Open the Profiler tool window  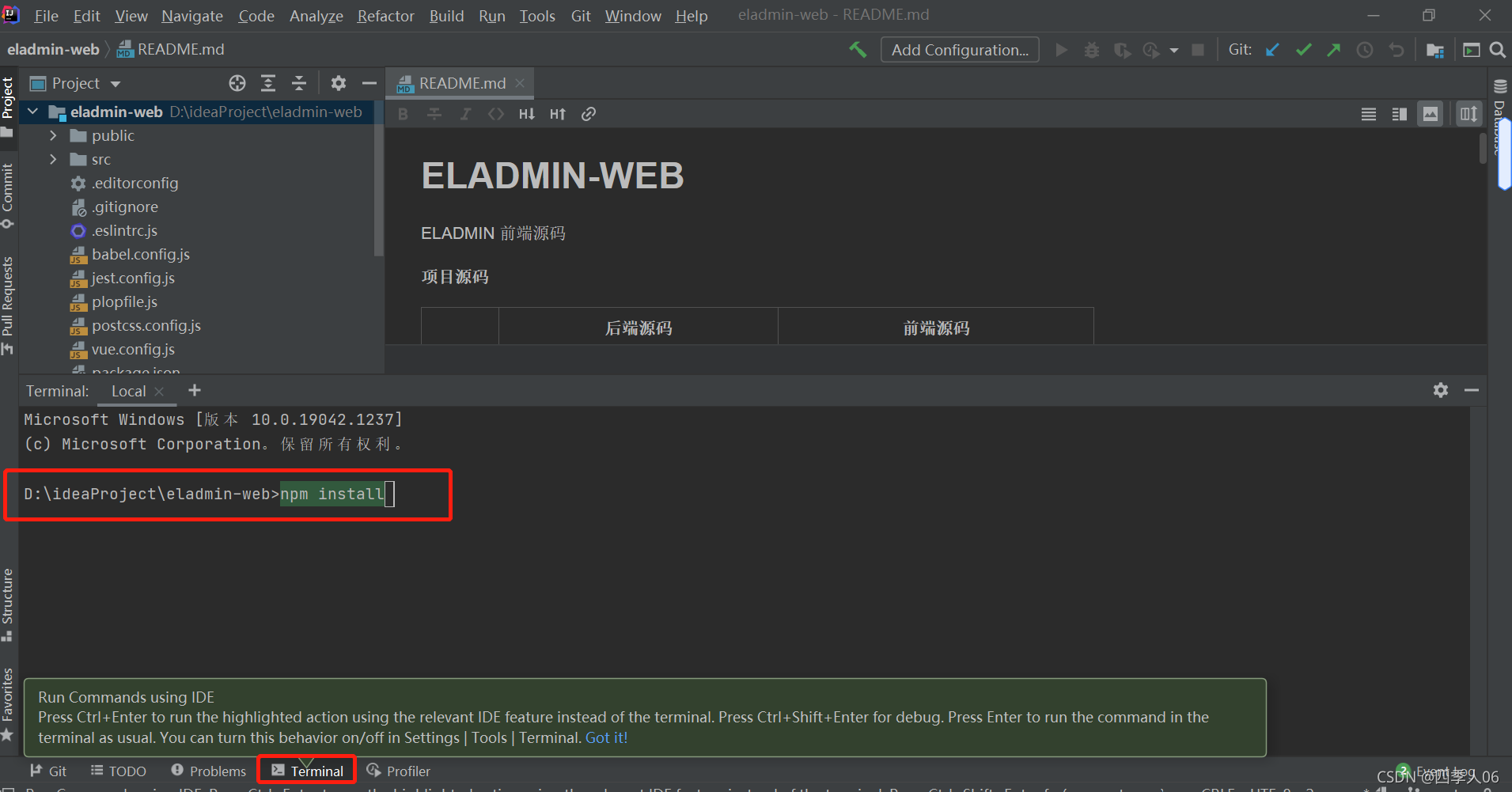pyautogui.click(x=399, y=771)
